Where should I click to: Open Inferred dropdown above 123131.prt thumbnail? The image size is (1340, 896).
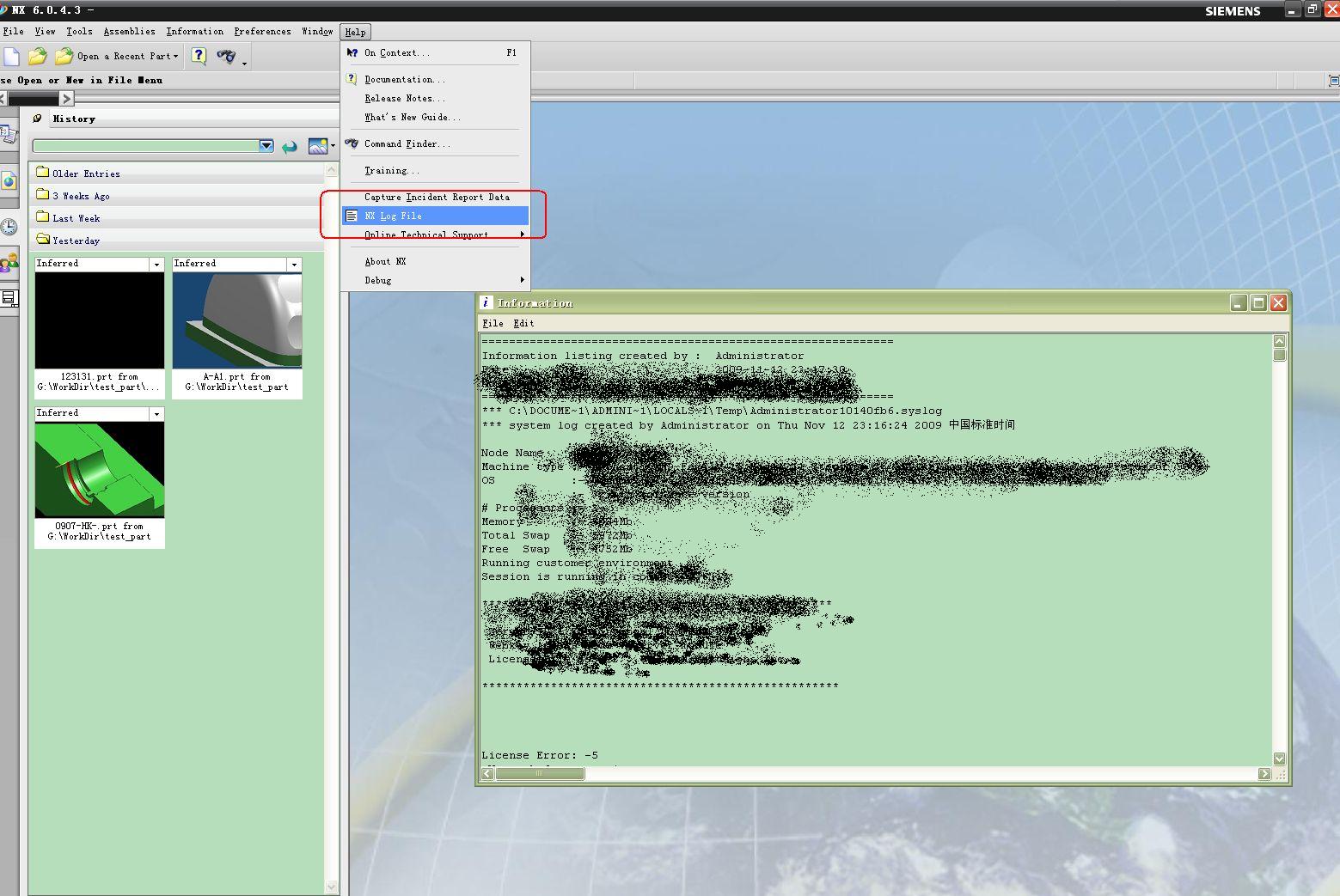tap(156, 265)
